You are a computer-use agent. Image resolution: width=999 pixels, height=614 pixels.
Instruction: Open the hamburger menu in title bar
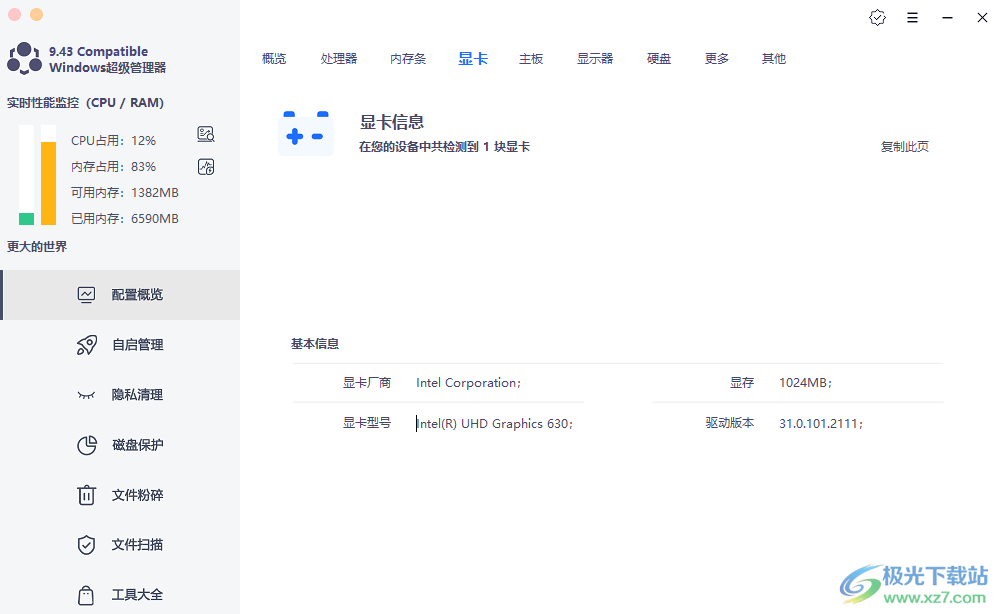point(912,18)
